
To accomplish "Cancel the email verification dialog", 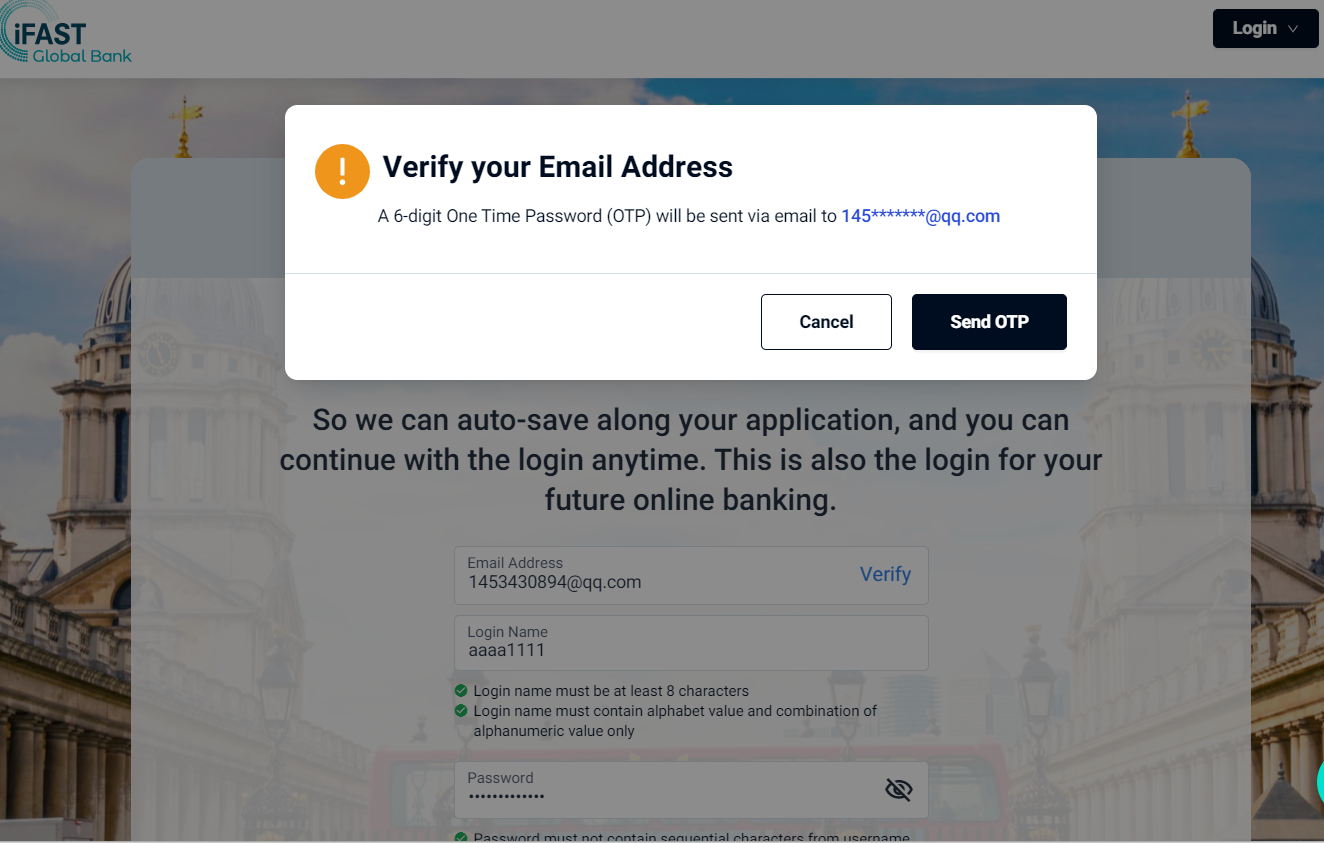I will pyautogui.click(x=826, y=322).
